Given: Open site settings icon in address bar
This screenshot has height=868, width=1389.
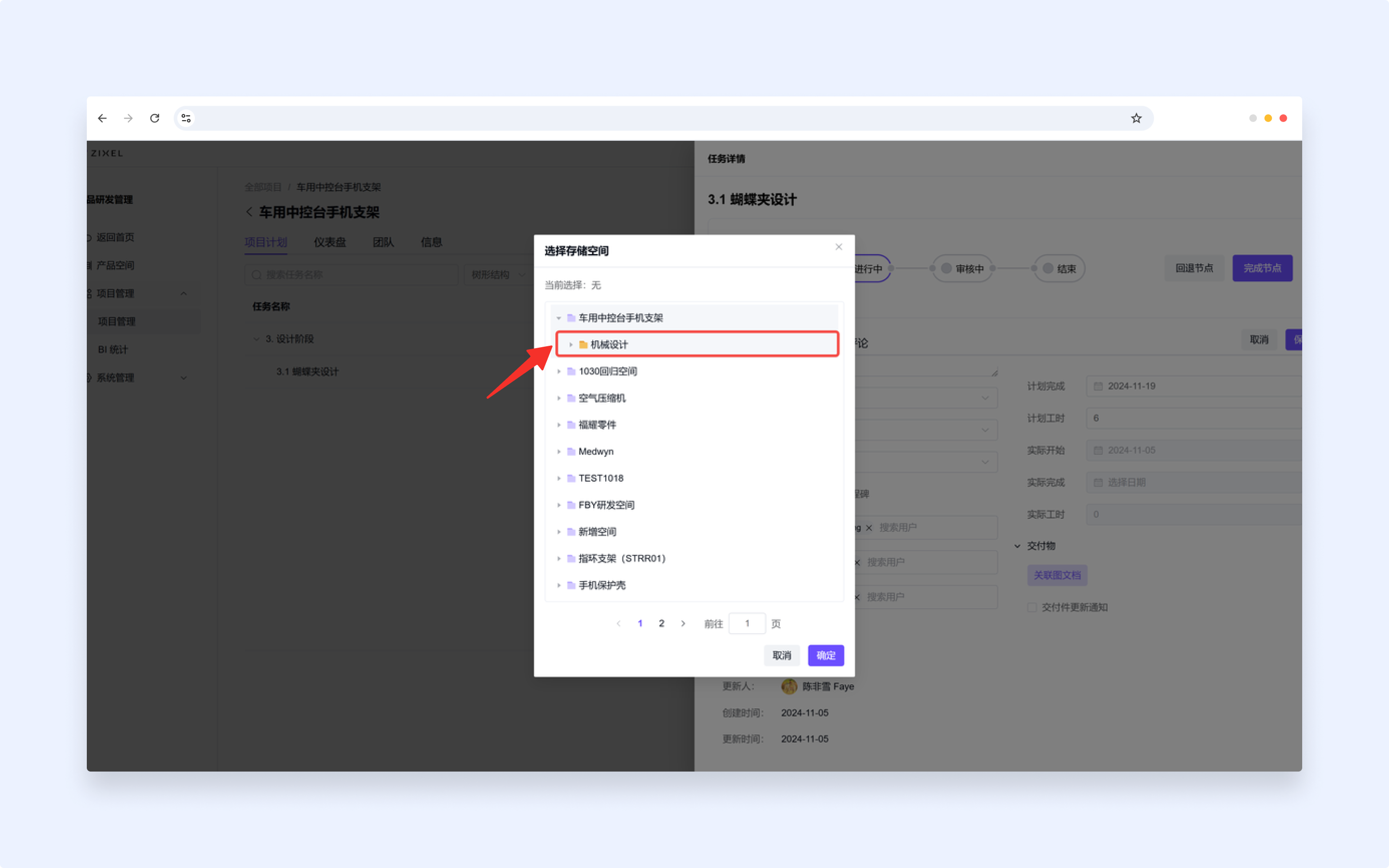Looking at the screenshot, I should [x=186, y=118].
